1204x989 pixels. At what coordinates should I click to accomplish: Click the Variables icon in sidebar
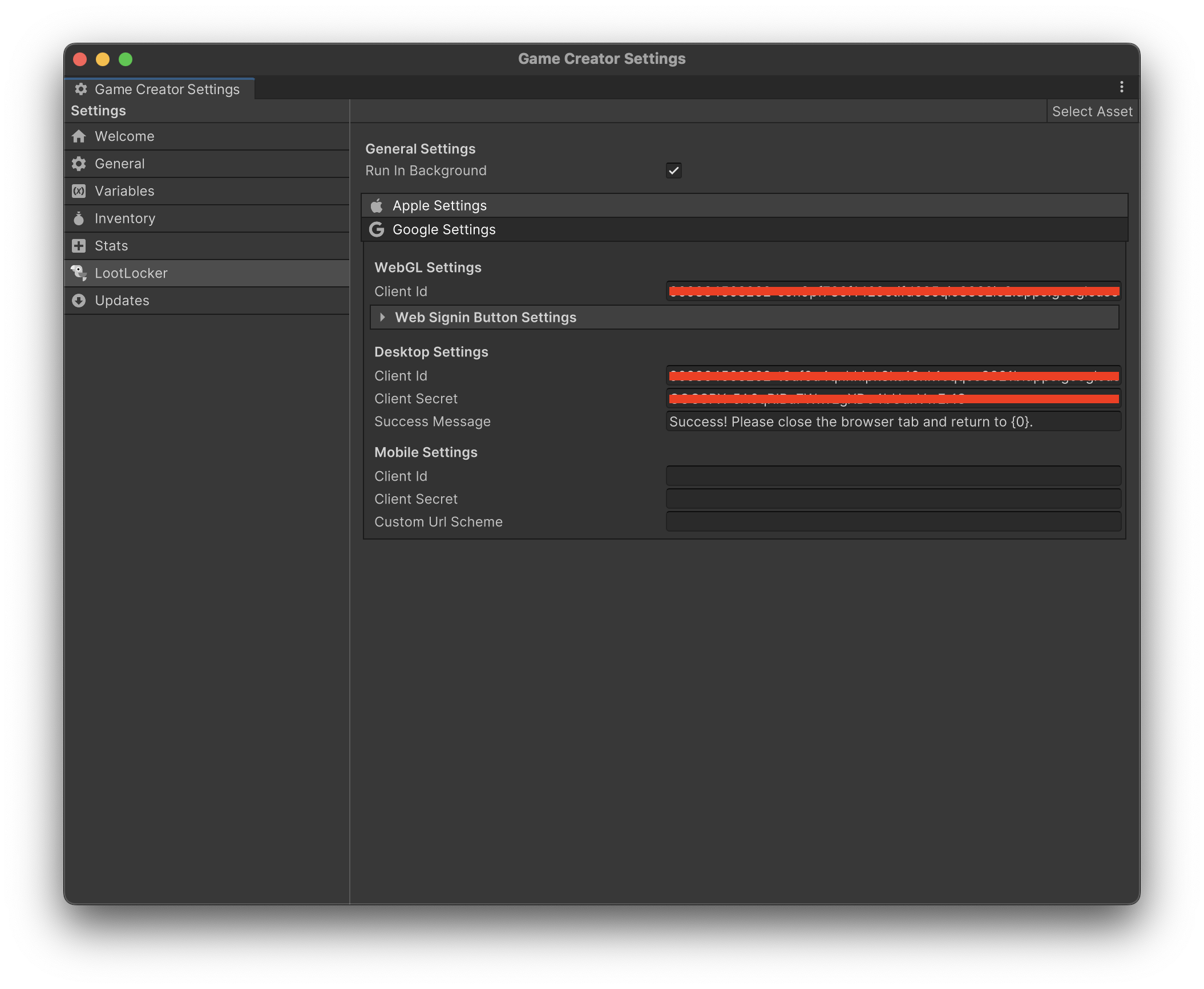coord(79,191)
